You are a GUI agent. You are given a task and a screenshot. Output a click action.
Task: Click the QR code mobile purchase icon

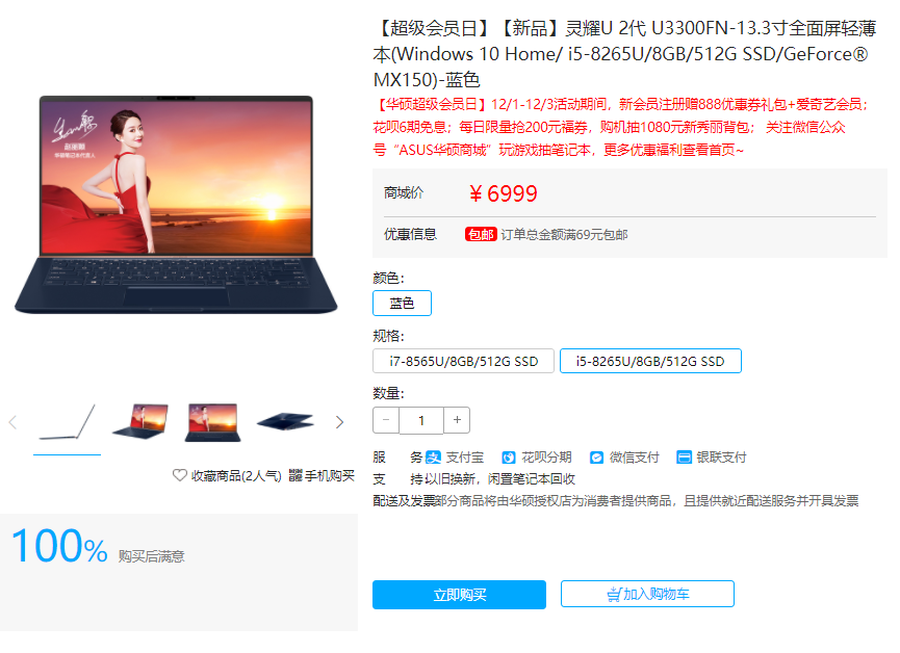pyautogui.click(x=295, y=475)
